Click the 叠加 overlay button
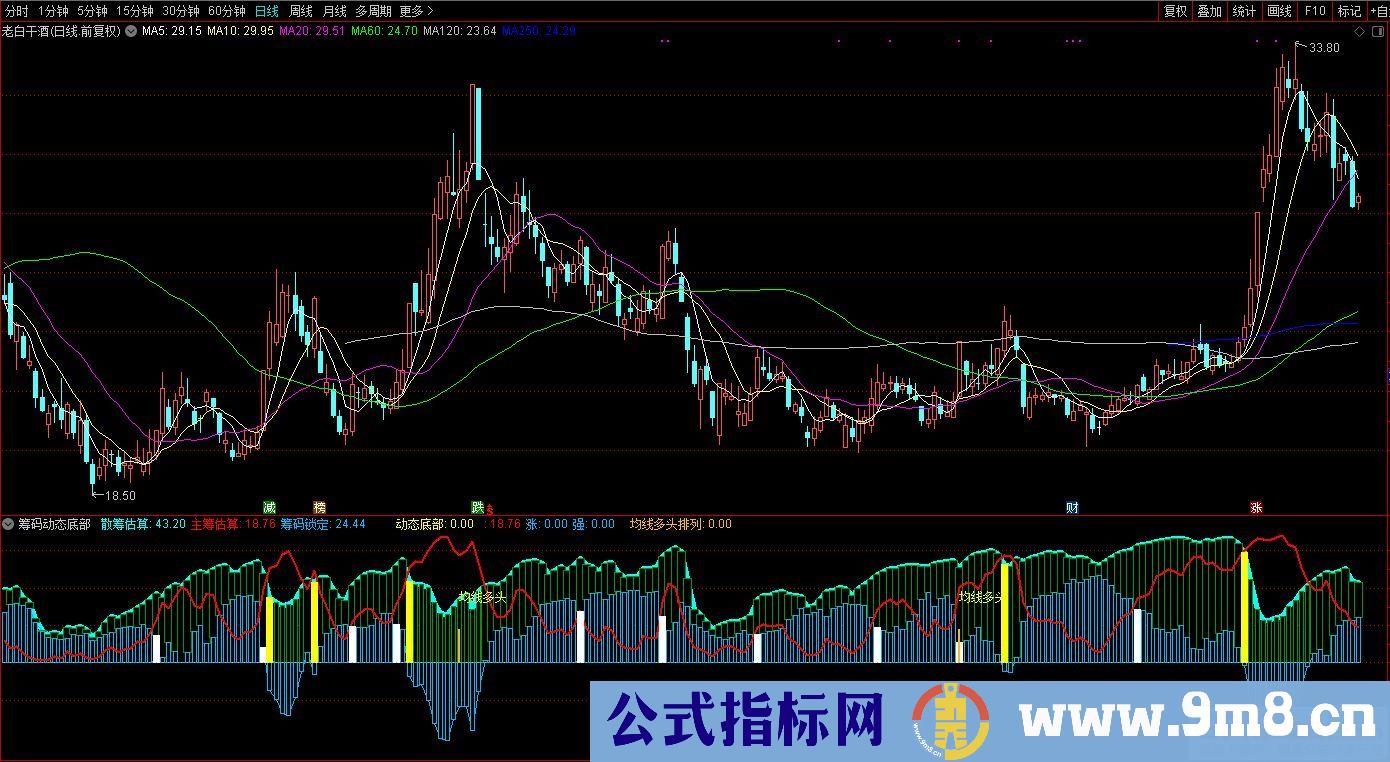Image resolution: width=1390 pixels, height=762 pixels. click(1209, 11)
